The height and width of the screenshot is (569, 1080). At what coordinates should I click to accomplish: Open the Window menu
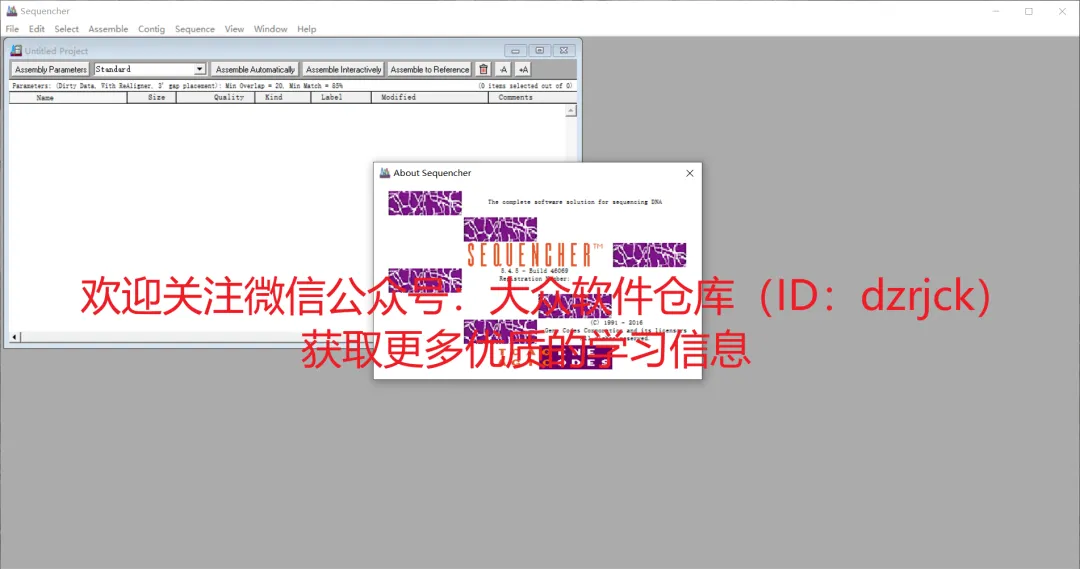point(270,29)
